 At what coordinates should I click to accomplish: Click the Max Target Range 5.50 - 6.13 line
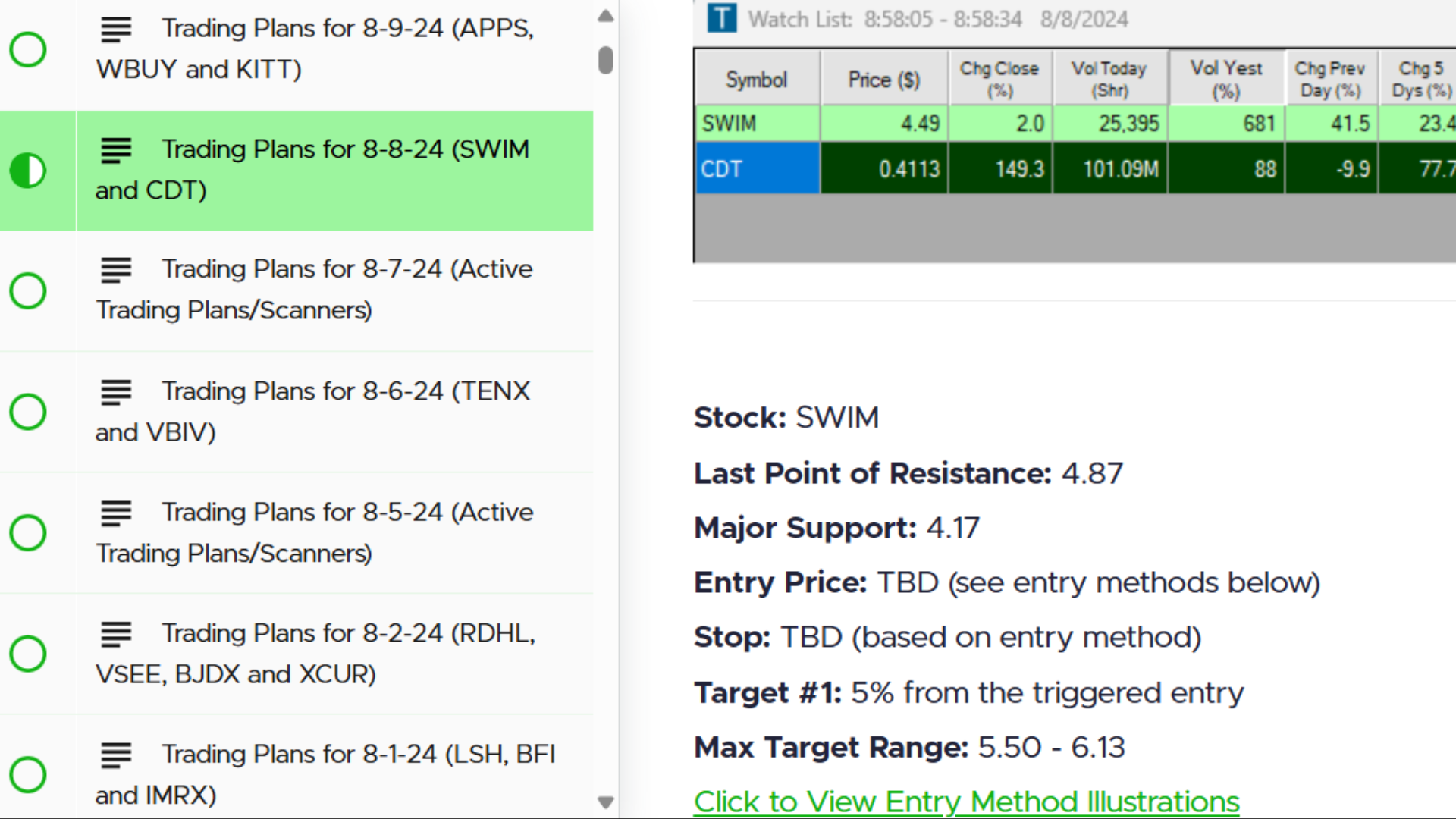click(x=909, y=747)
